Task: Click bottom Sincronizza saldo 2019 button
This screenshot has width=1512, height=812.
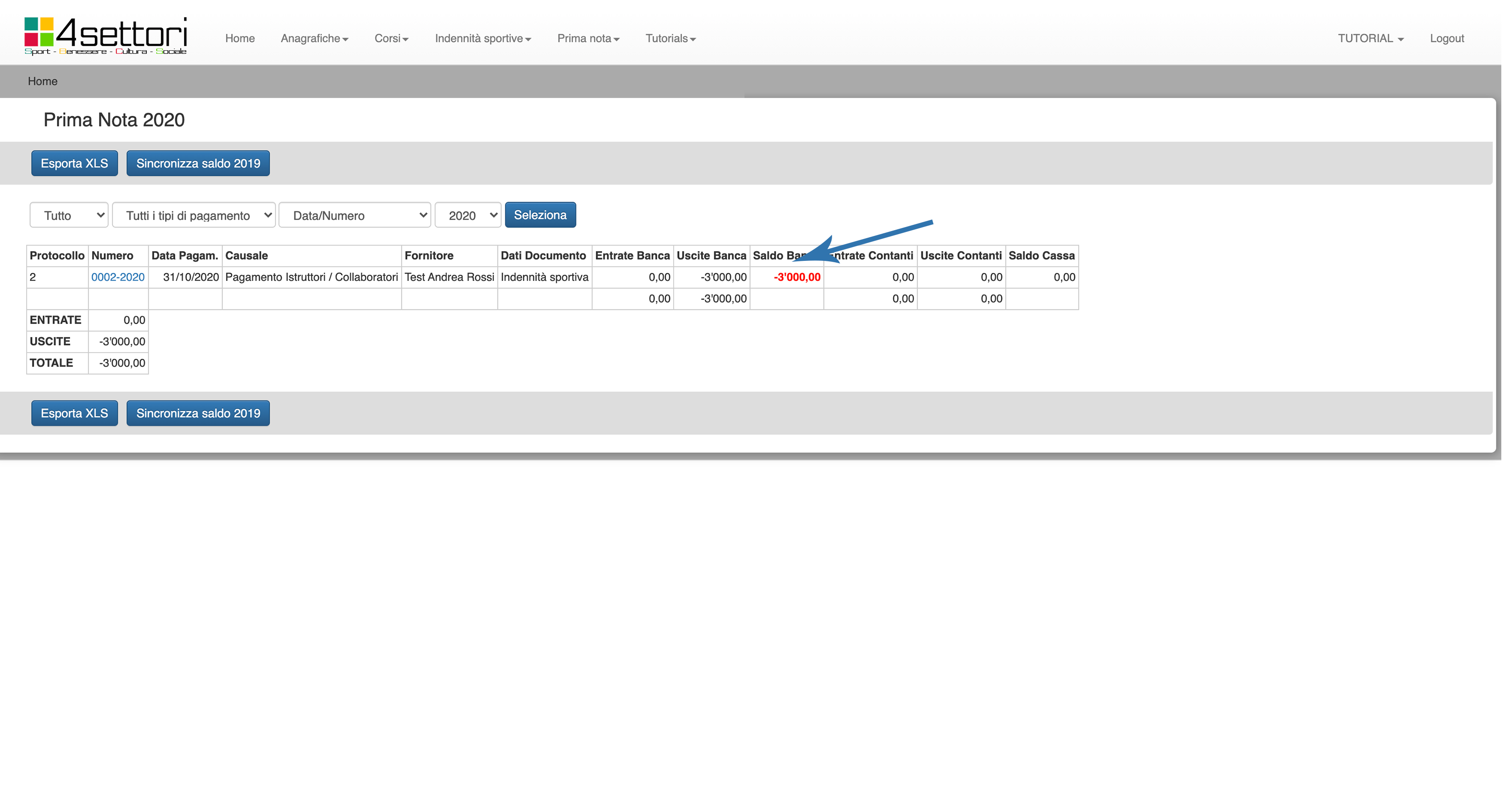Action: pos(198,413)
